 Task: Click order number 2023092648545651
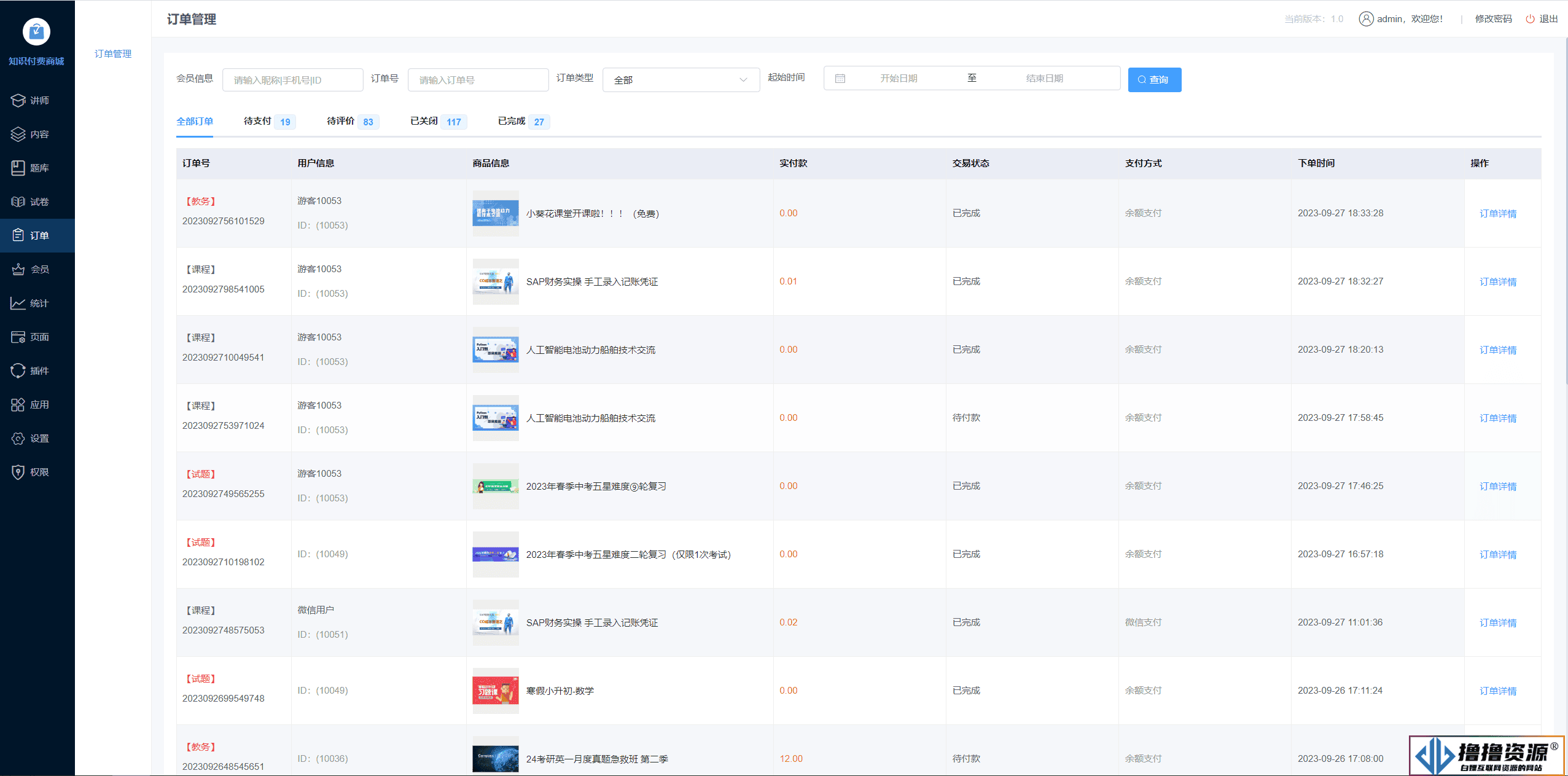[223, 767]
